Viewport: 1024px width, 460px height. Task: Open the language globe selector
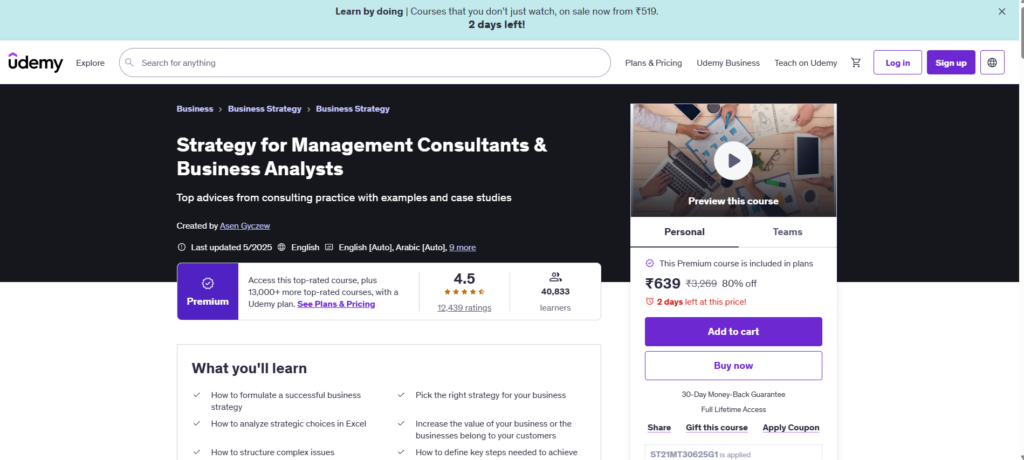(x=992, y=63)
